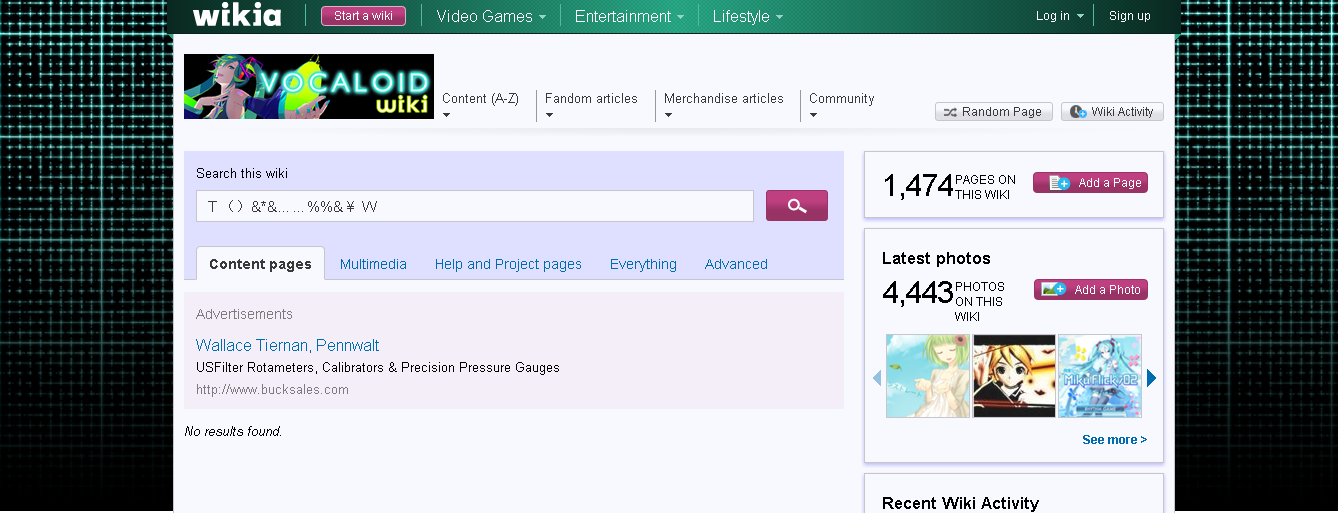Expand the Fandom articles menu
Viewport: 1338px width, 513px height.
pos(591,105)
